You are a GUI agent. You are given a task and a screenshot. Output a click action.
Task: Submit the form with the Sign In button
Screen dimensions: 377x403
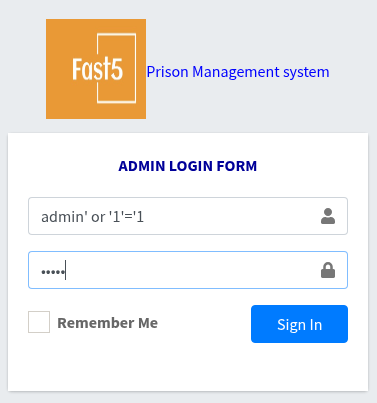(x=299, y=324)
